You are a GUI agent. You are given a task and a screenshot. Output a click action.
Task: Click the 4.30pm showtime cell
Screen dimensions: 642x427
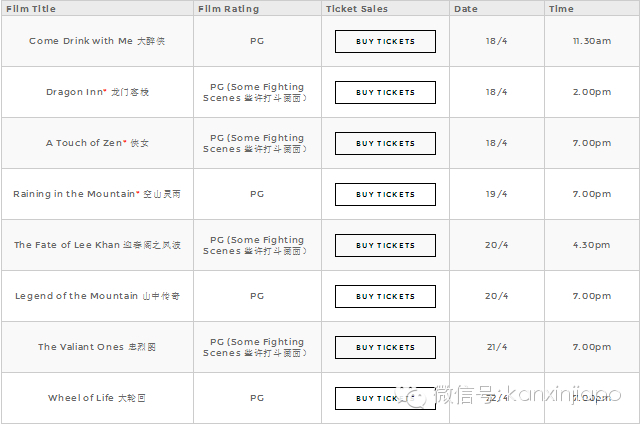[592, 246]
